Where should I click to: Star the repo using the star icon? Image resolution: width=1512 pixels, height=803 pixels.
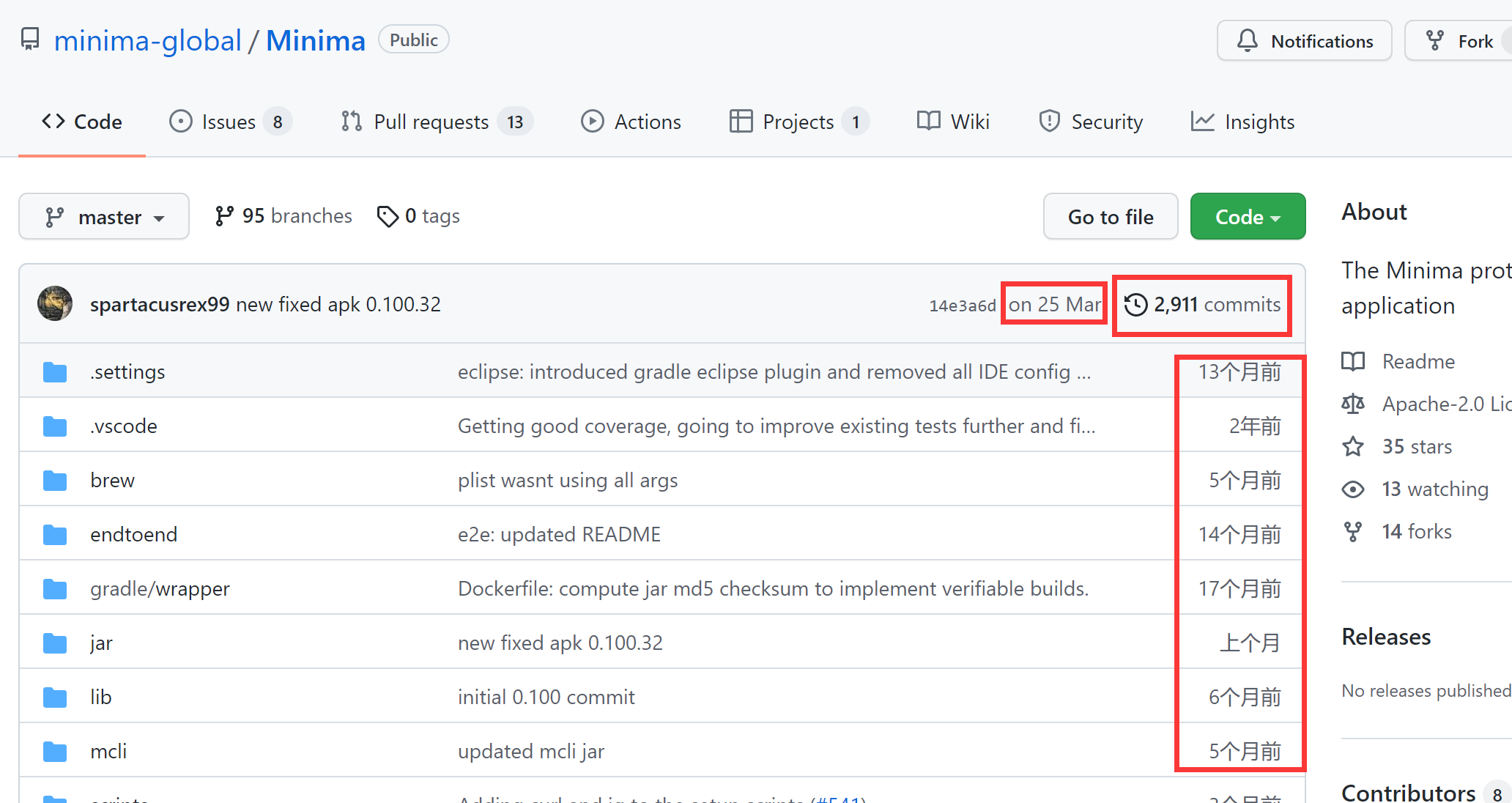(1353, 446)
